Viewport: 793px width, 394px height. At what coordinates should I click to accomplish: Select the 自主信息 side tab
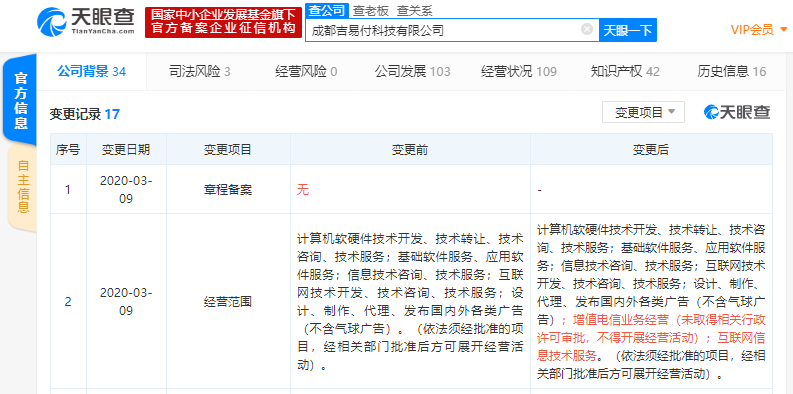point(22,187)
